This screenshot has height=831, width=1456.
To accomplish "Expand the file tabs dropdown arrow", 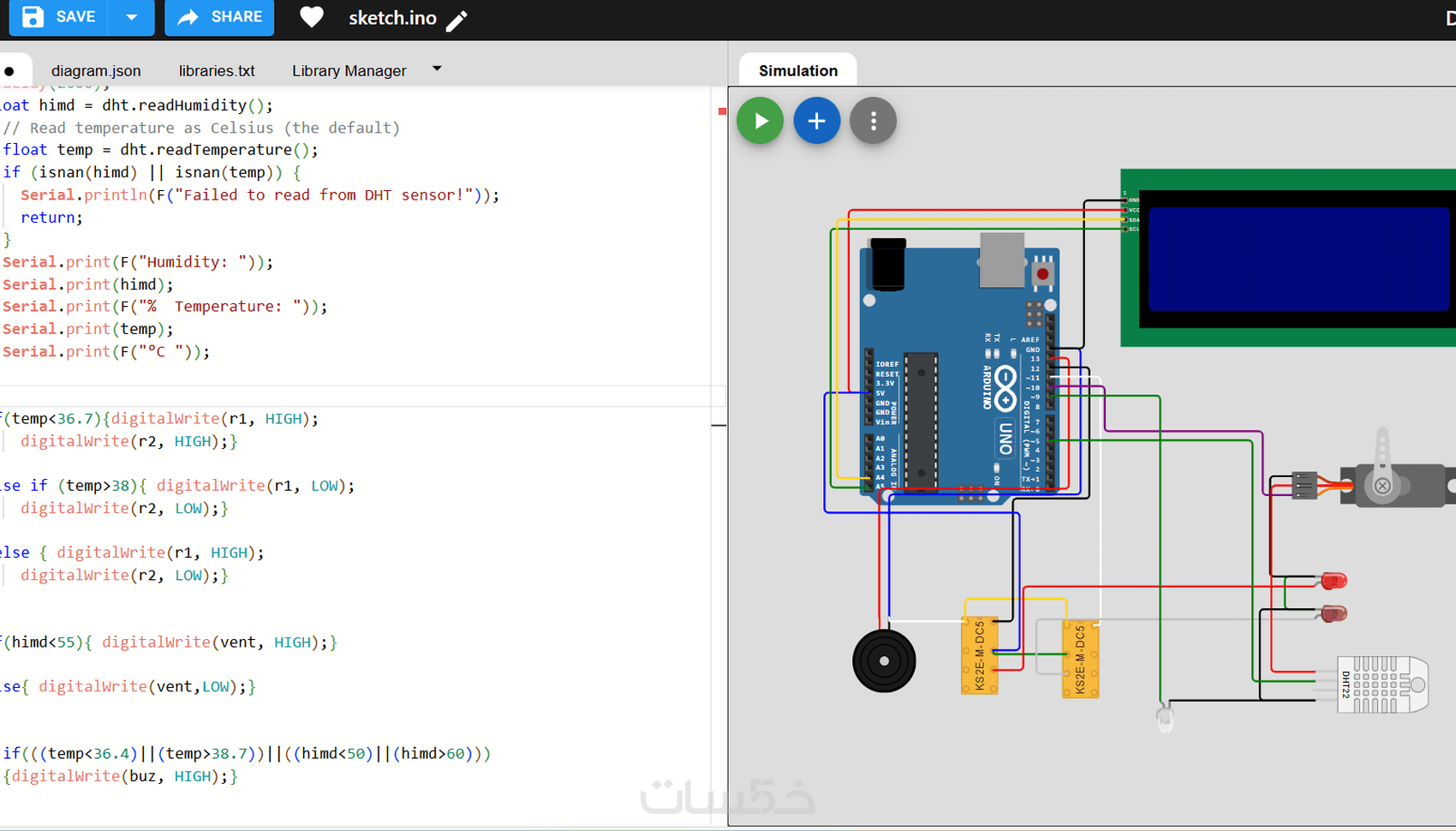I will (x=437, y=69).
